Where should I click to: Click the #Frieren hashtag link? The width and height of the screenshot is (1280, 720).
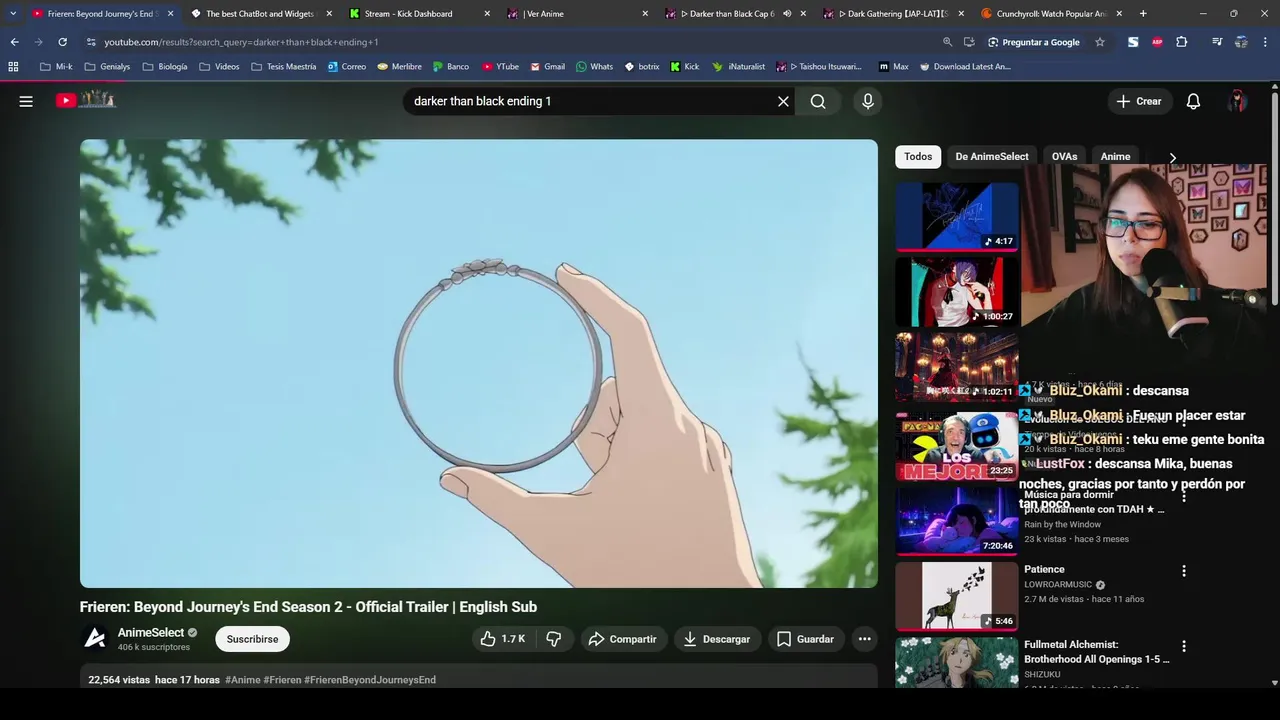coord(282,680)
